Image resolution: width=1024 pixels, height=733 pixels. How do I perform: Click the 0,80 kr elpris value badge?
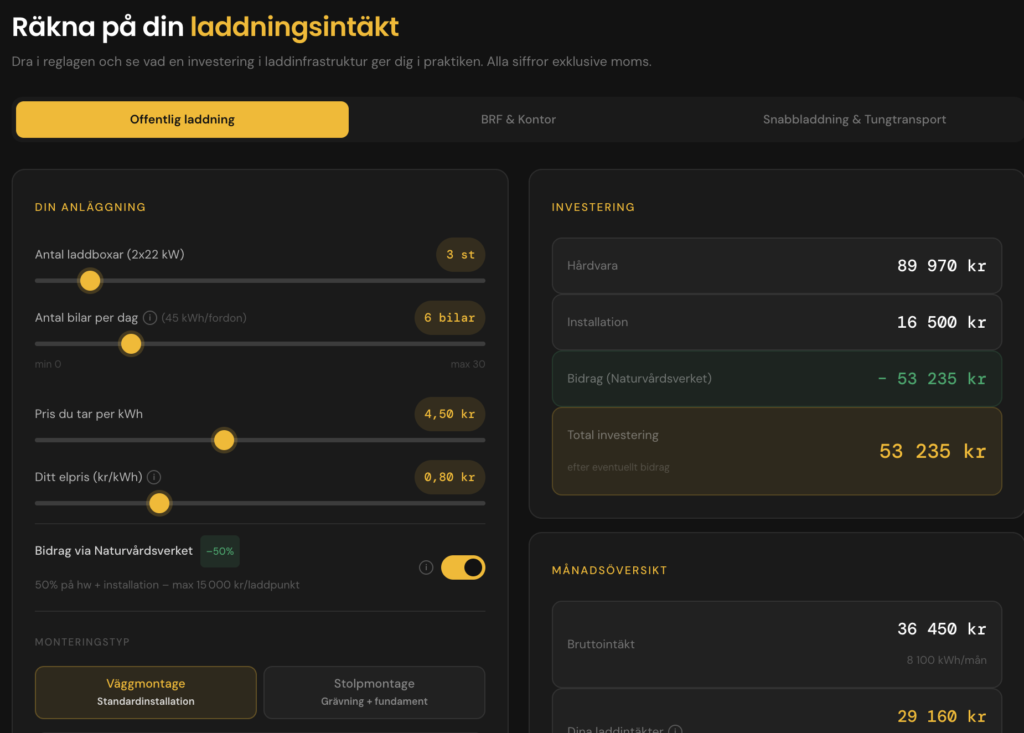449,477
